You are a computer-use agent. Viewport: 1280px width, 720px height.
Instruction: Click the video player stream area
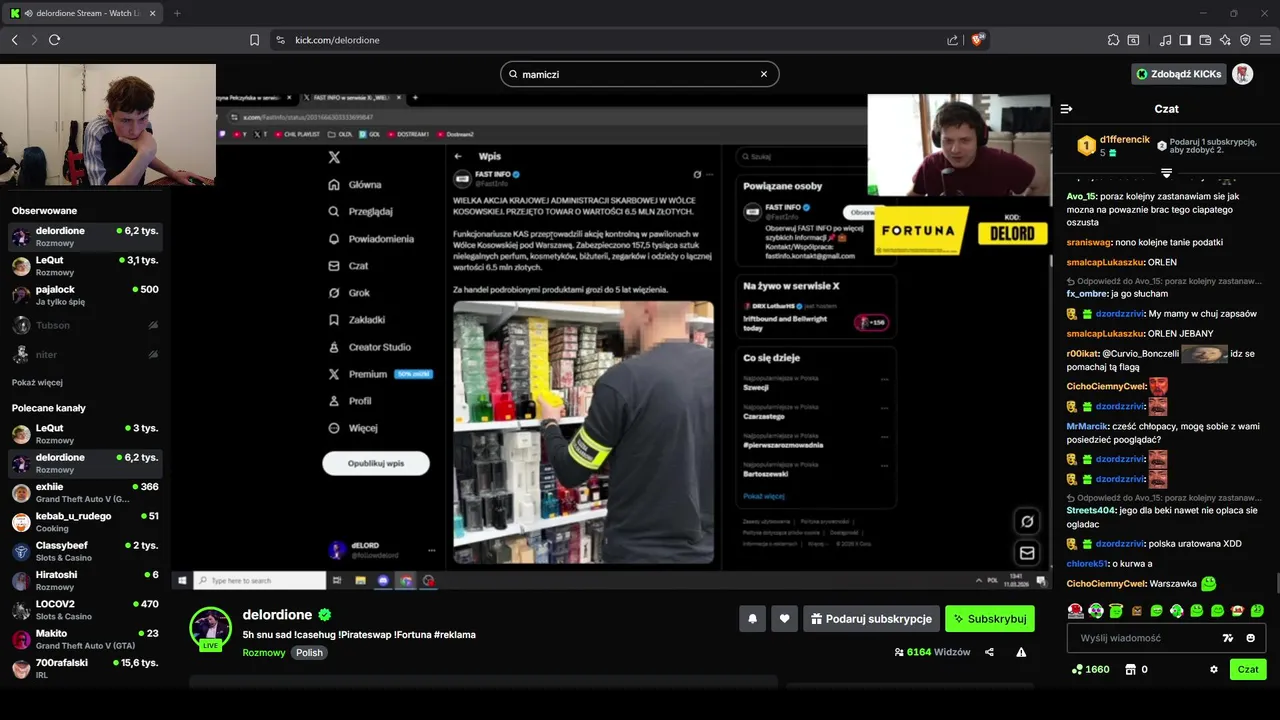tap(610, 340)
